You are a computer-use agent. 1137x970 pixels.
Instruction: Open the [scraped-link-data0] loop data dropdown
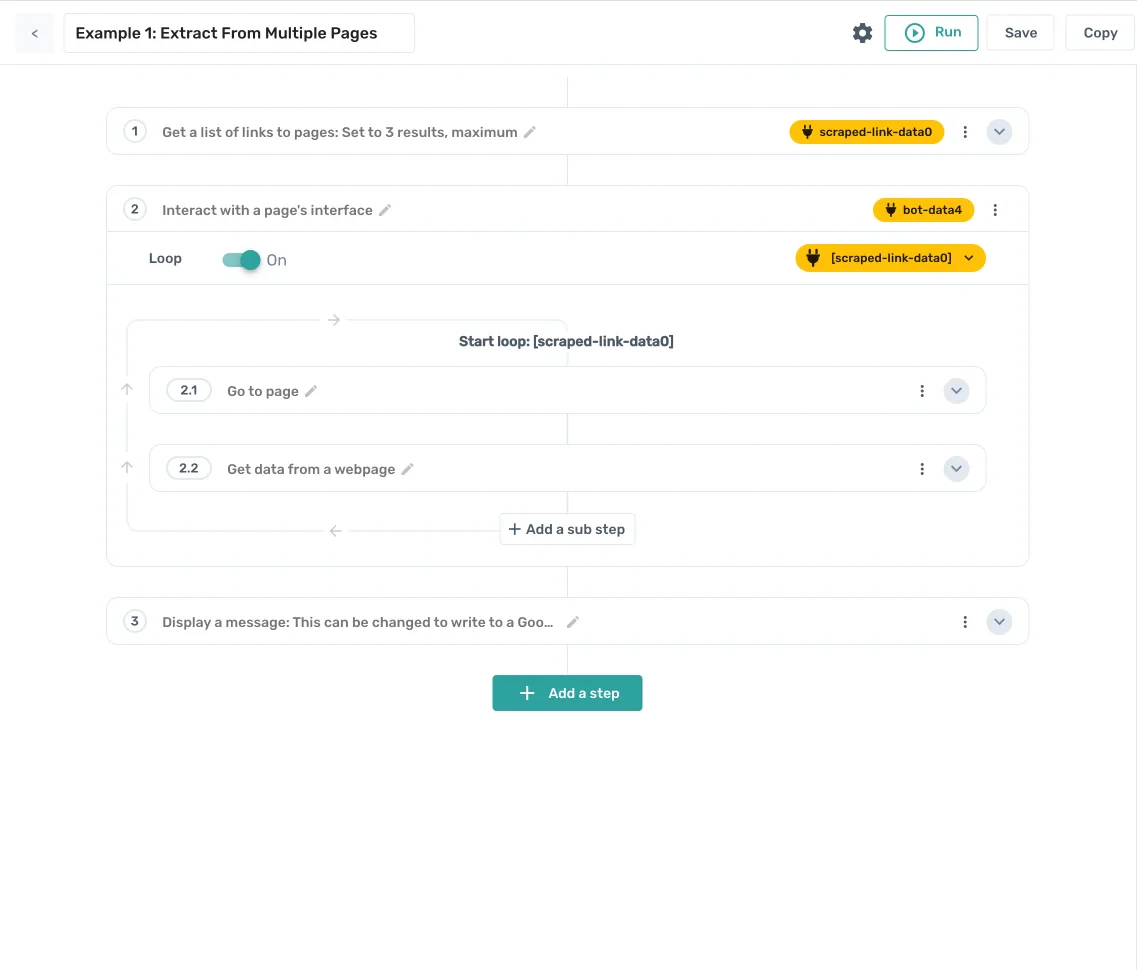967,257
